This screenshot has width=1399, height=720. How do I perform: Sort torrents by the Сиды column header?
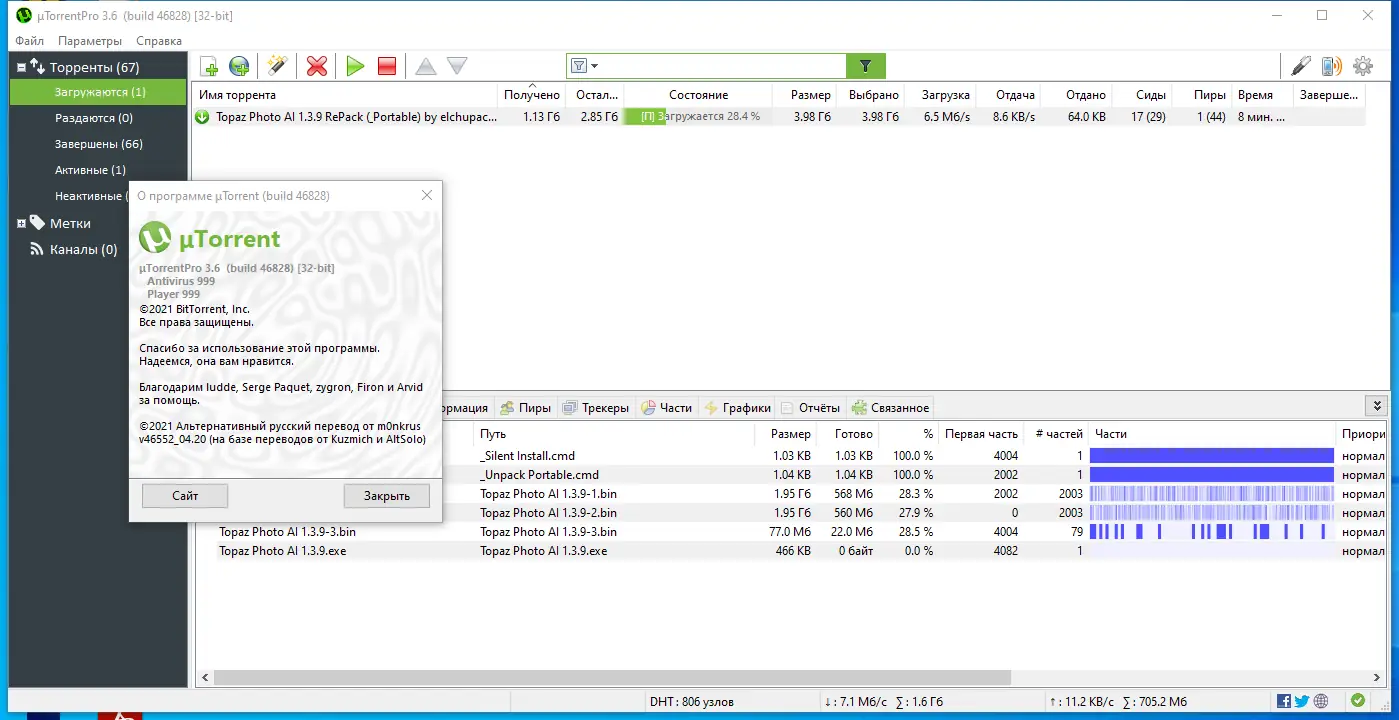(x=1143, y=95)
